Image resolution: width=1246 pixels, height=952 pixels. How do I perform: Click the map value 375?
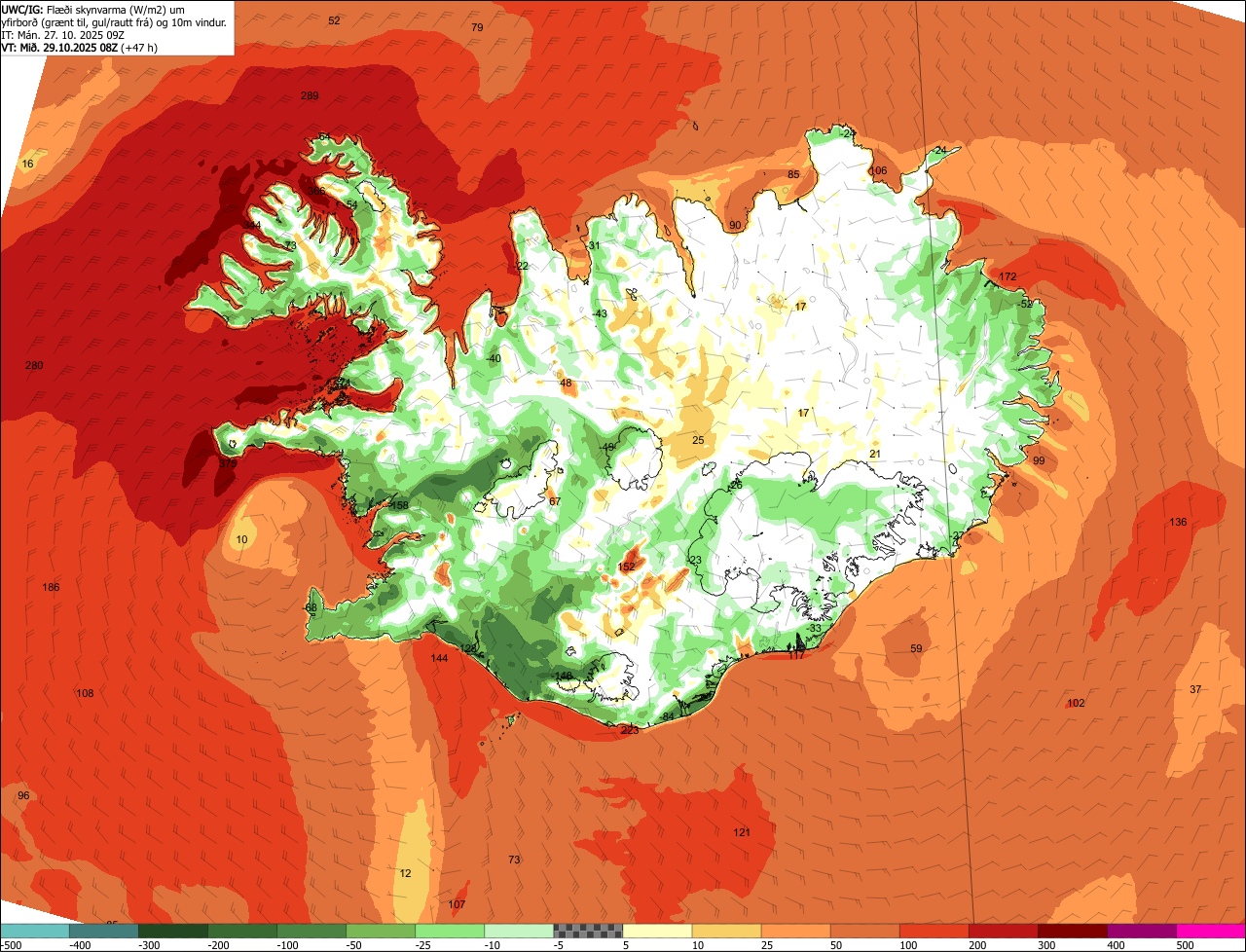tap(227, 463)
